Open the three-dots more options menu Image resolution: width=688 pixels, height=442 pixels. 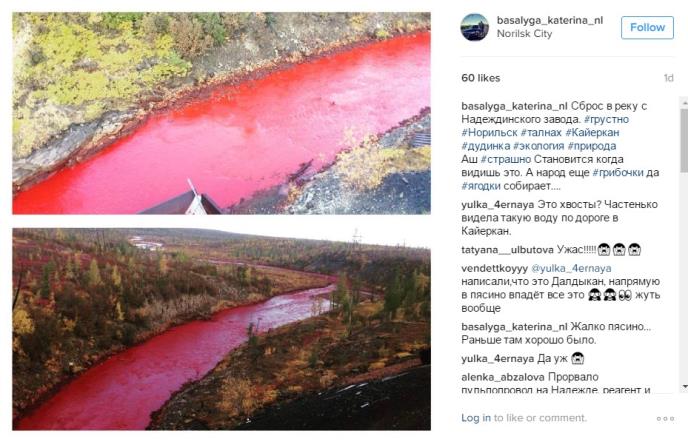665,418
